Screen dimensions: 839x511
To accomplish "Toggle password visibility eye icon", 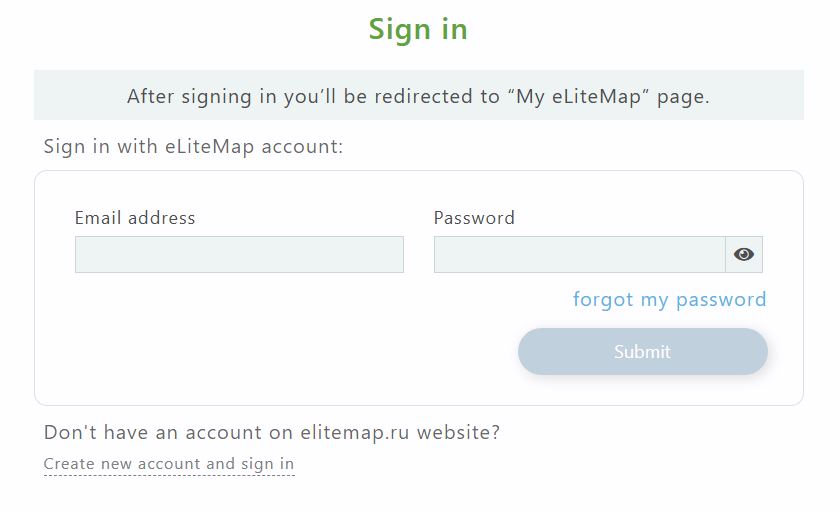I will pyautogui.click(x=744, y=254).
